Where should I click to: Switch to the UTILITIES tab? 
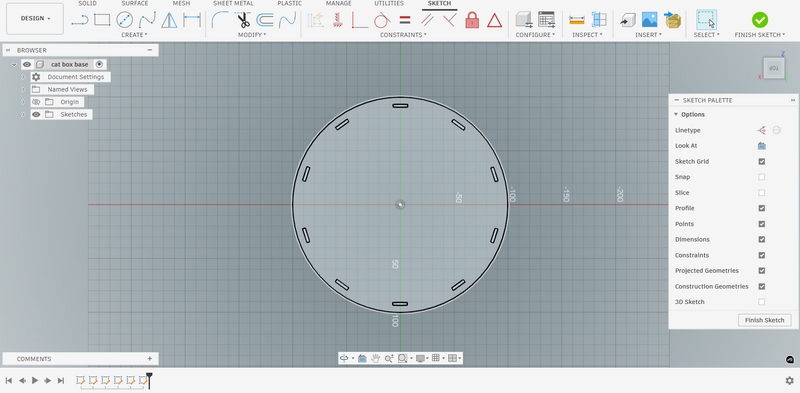(x=389, y=4)
